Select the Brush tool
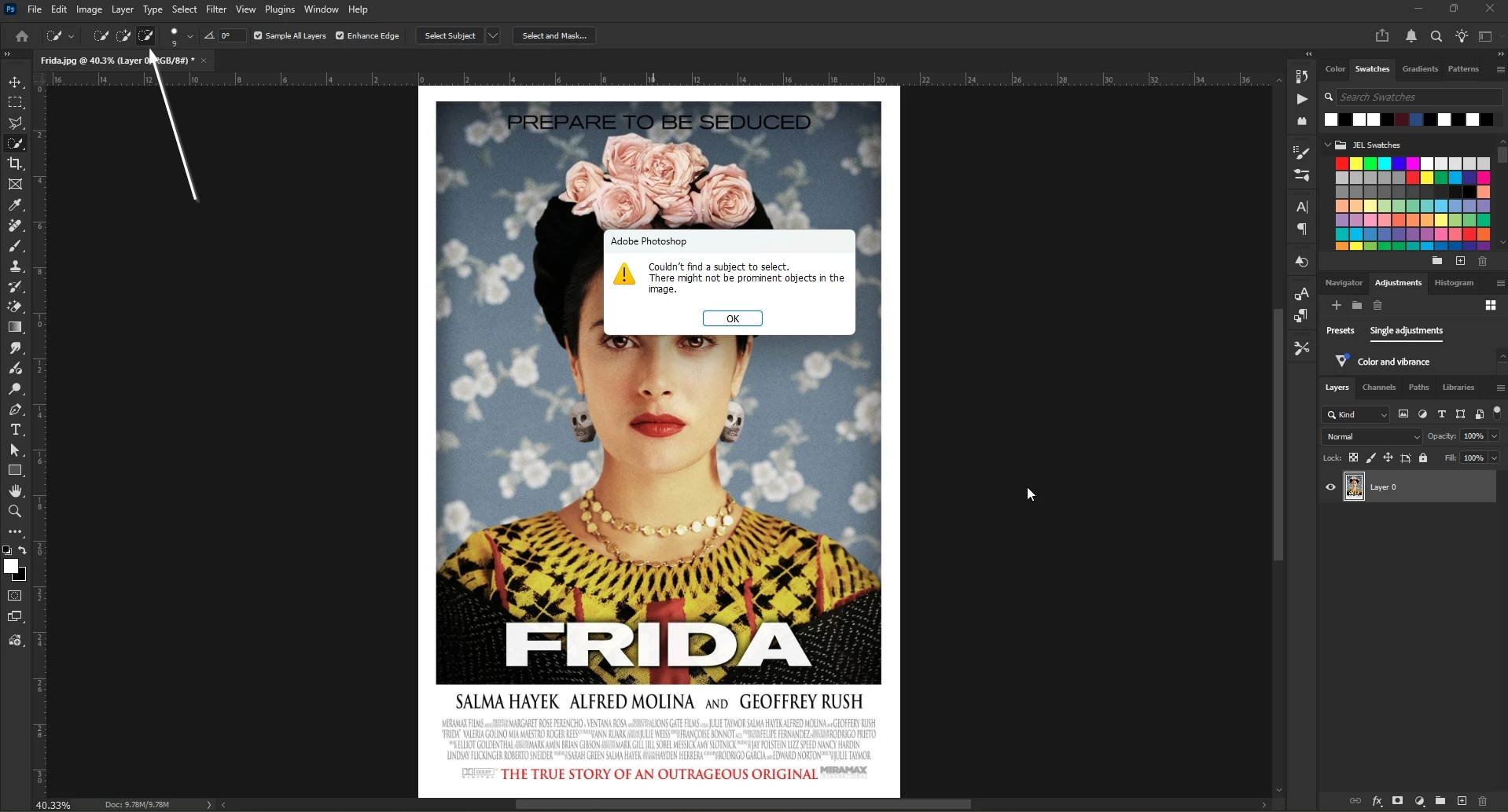Screen dimensions: 1508x812 point(15,246)
